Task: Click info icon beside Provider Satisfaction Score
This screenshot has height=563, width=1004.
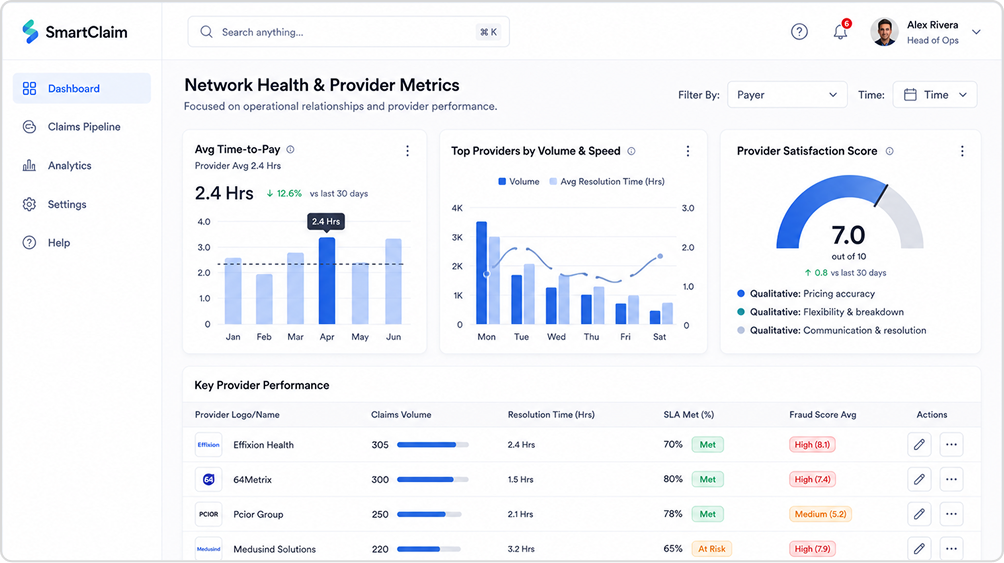Action: [x=889, y=151]
